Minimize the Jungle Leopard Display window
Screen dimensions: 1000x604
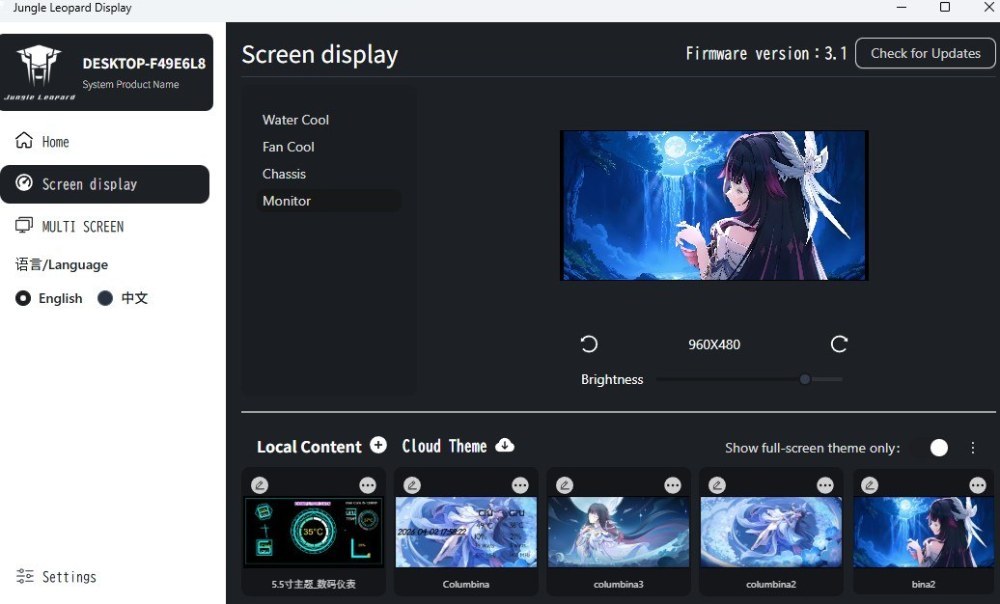pyautogui.click(x=901, y=7)
